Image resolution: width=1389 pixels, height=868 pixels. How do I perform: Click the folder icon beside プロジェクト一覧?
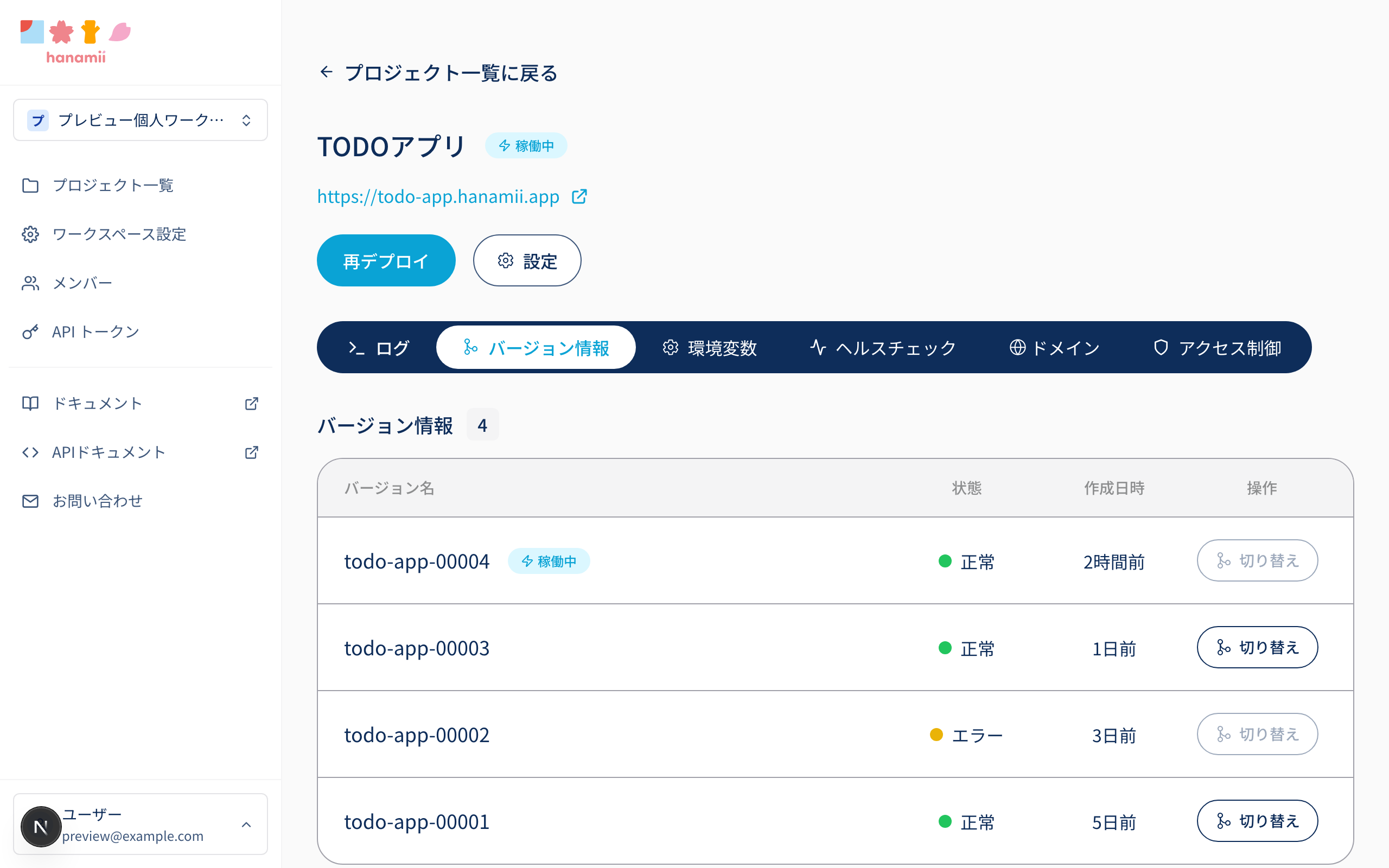point(30,186)
